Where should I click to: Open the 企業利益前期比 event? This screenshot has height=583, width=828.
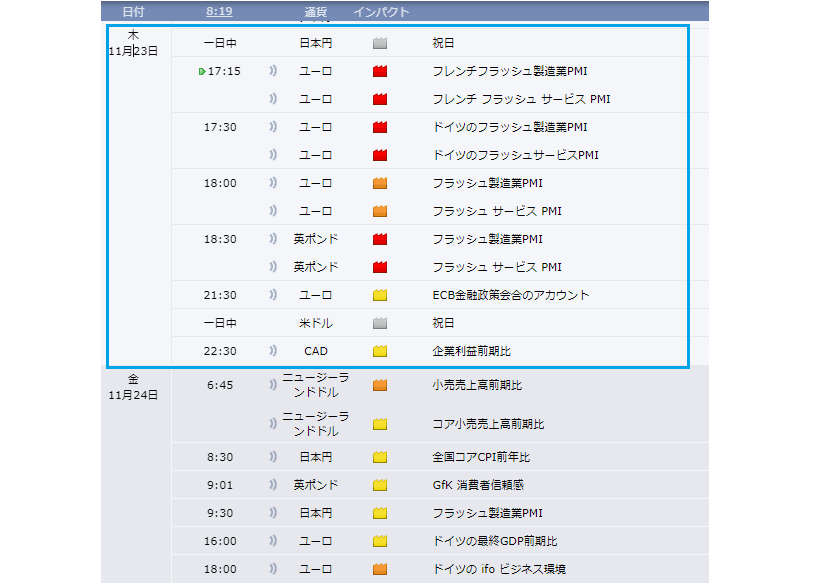pos(472,351)
